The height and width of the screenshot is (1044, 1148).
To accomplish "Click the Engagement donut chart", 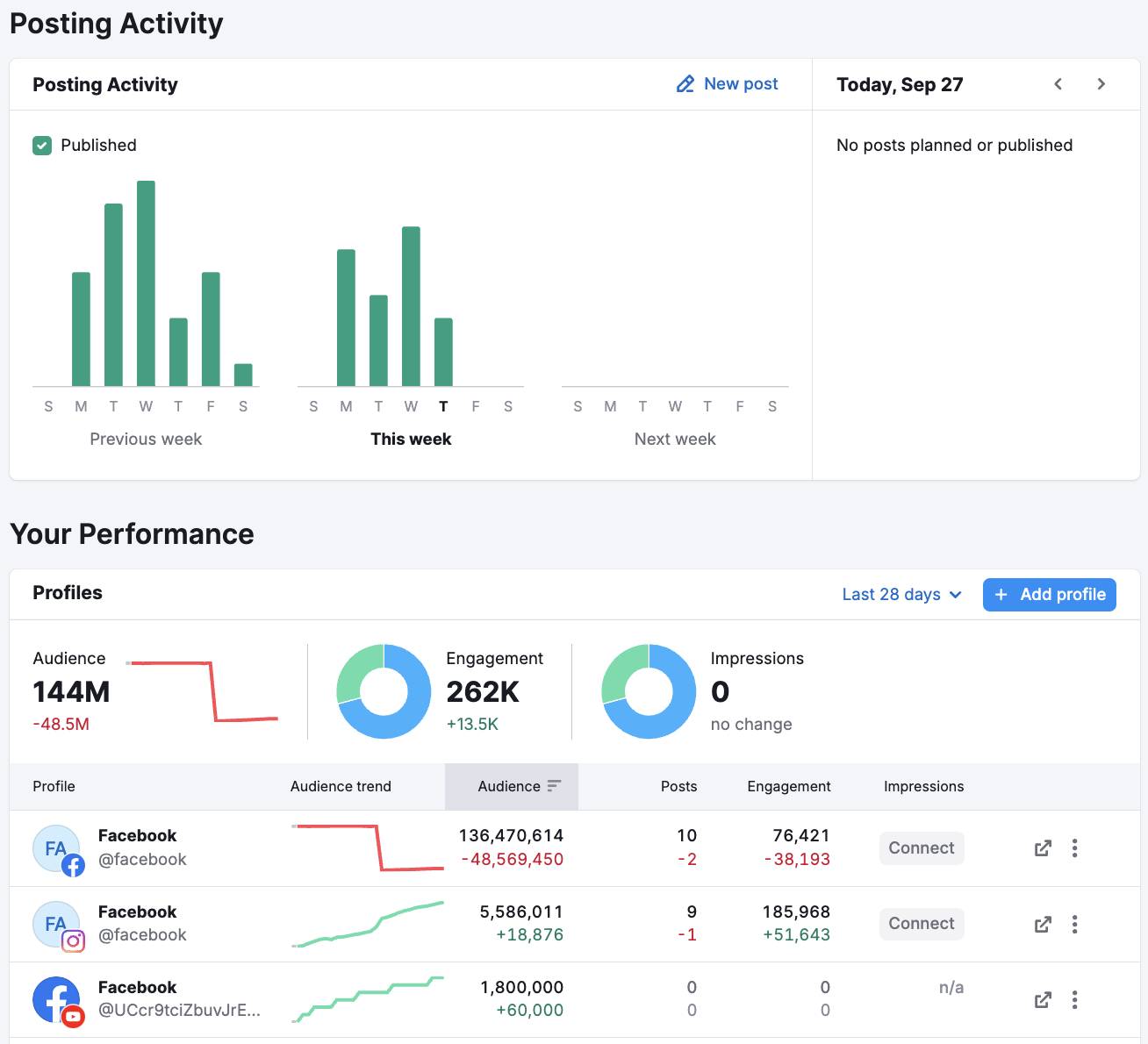I will [x=384, y=691].
